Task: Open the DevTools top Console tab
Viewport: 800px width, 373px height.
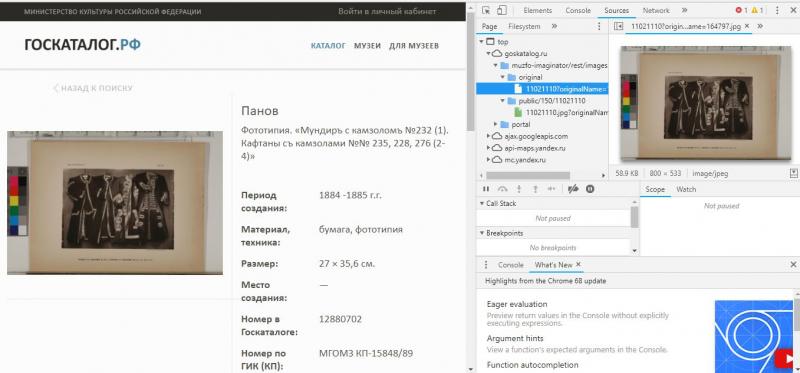Action: [578, 10]
